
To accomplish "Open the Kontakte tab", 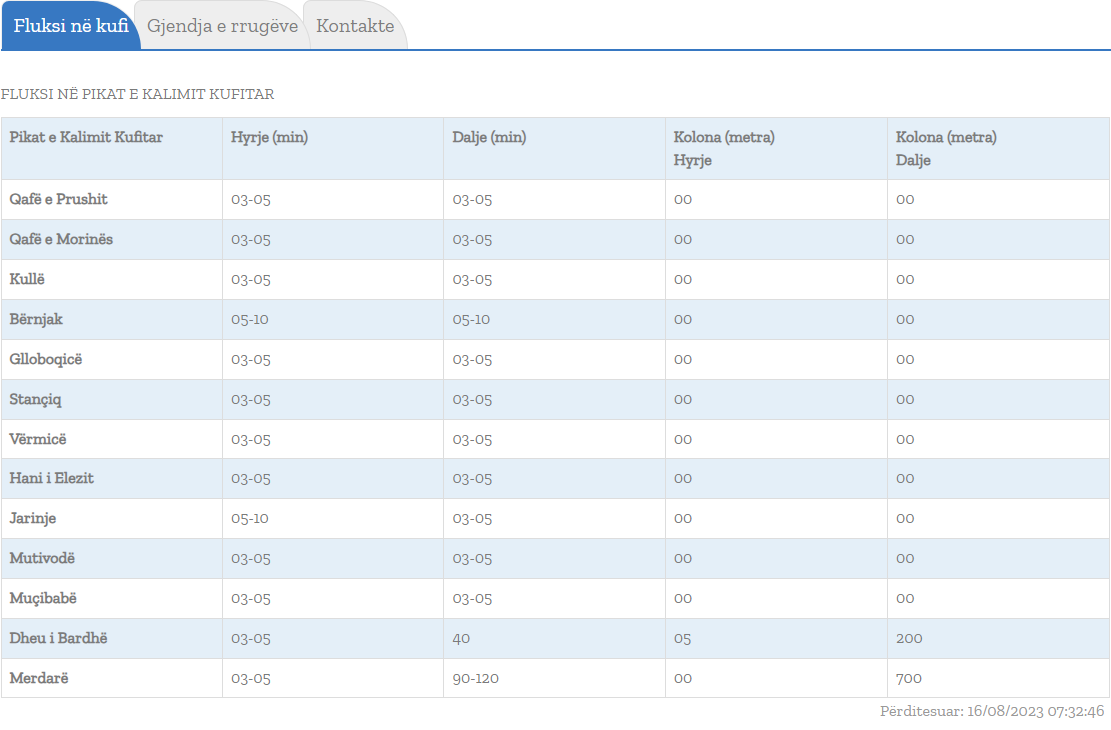I will (x=355, y=26).
